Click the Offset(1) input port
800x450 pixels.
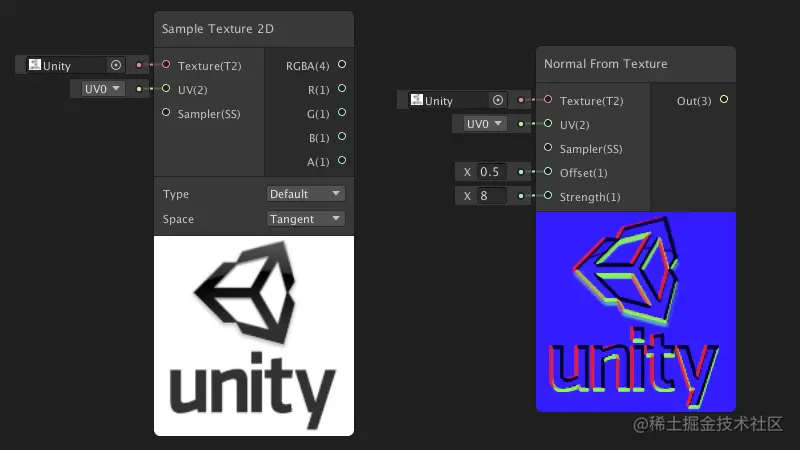tap(548, 171)
